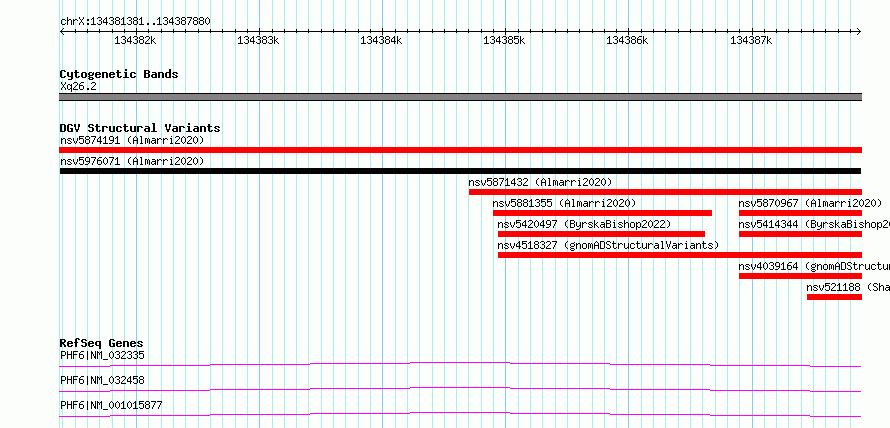The height and width of the screenshot is (428, 890).
Task: Select the red bar under nsv5881355
Action: [x=602, y=213]
